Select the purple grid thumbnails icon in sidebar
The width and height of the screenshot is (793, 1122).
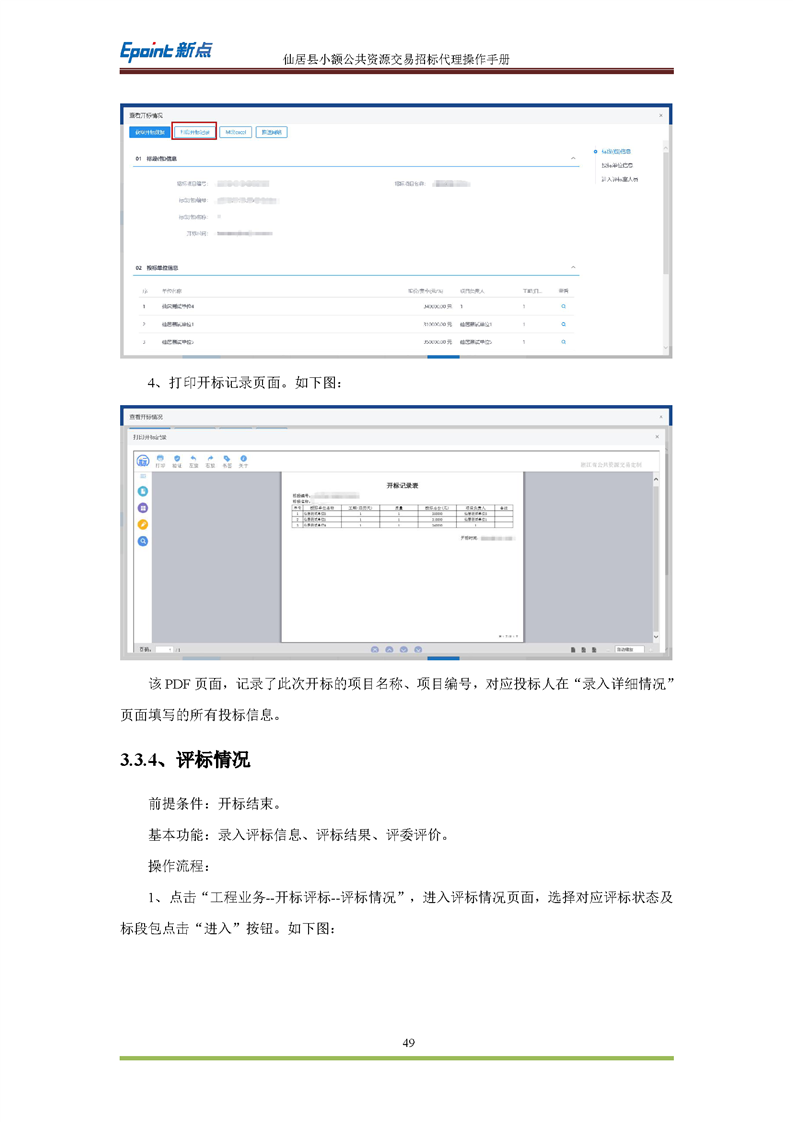pyautogui.click(x=143, y=508)
